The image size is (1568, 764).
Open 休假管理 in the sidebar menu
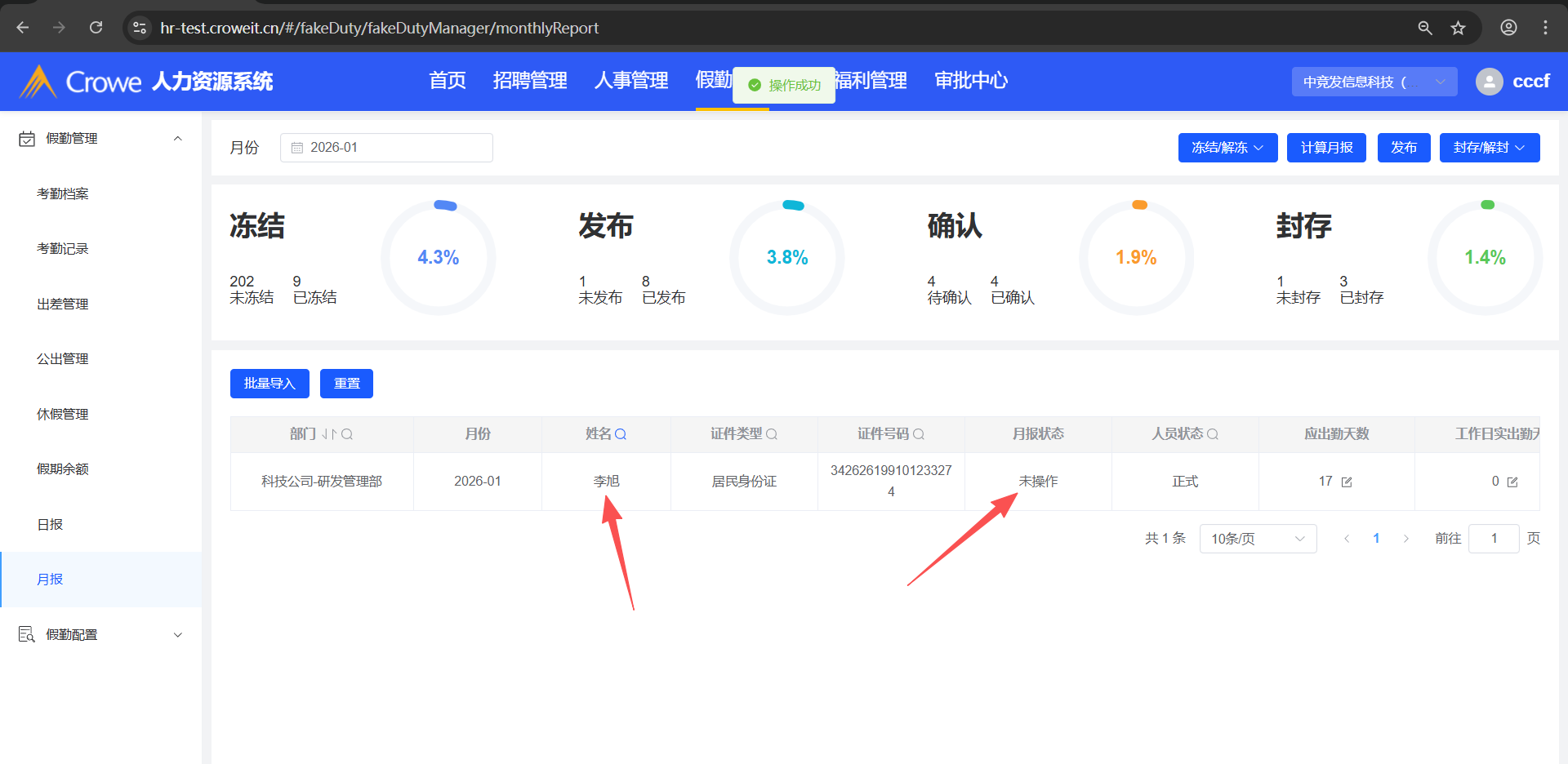coord(63,415)
